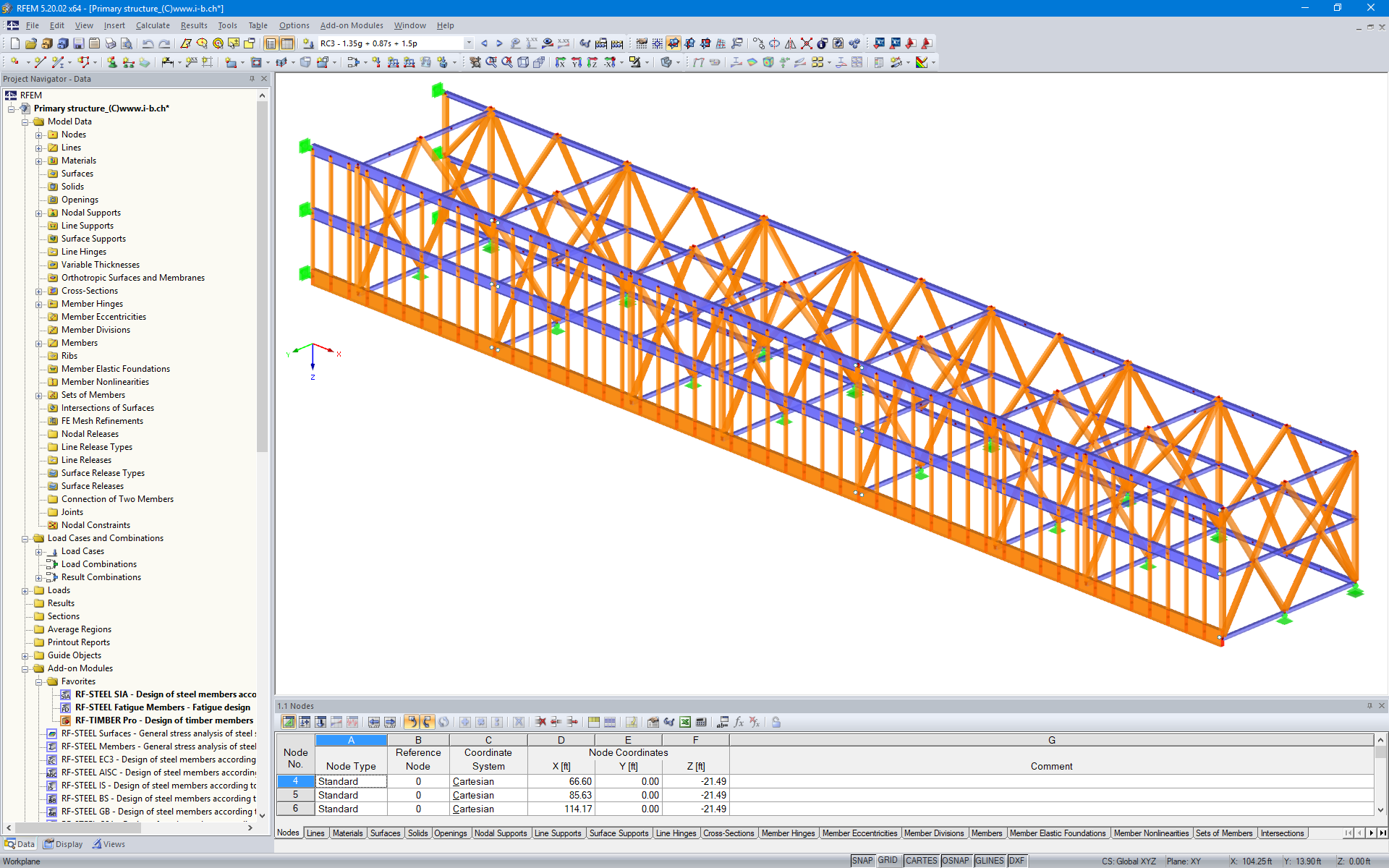1389x868 pixels.
Task: Open the load combination RC3 dropdown
Action: click(469, 43)
